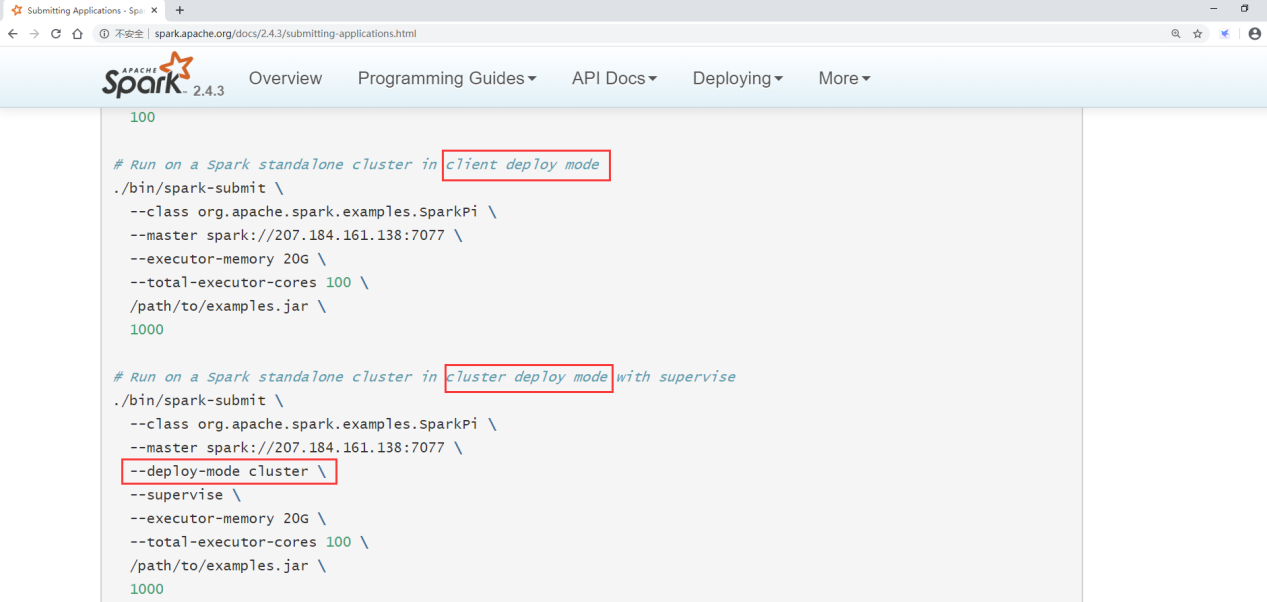This screenshot has height=602, width=1267.
Task: Open a new tab with the plus button
Action: (x=180, y=10)
